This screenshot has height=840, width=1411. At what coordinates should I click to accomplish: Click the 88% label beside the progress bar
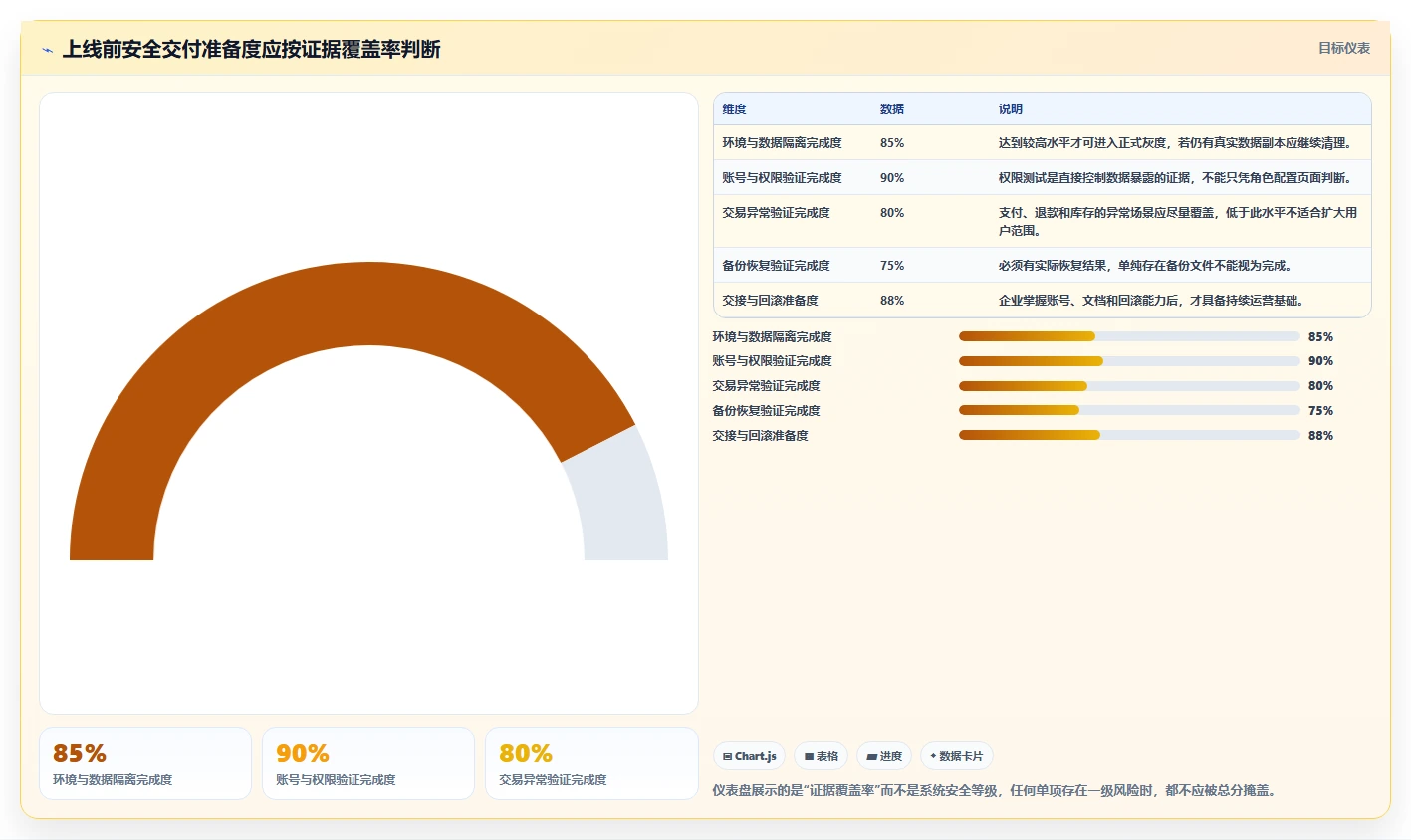tap(1320, 436)
